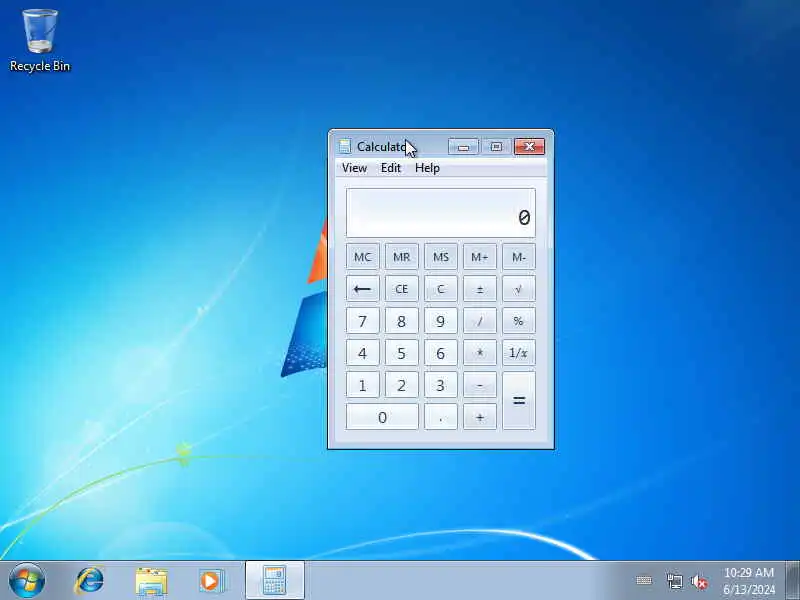The height and width of the screenshot is (600, 800).
Task: Toggle sign with the ± button
Action: (480, 289)
